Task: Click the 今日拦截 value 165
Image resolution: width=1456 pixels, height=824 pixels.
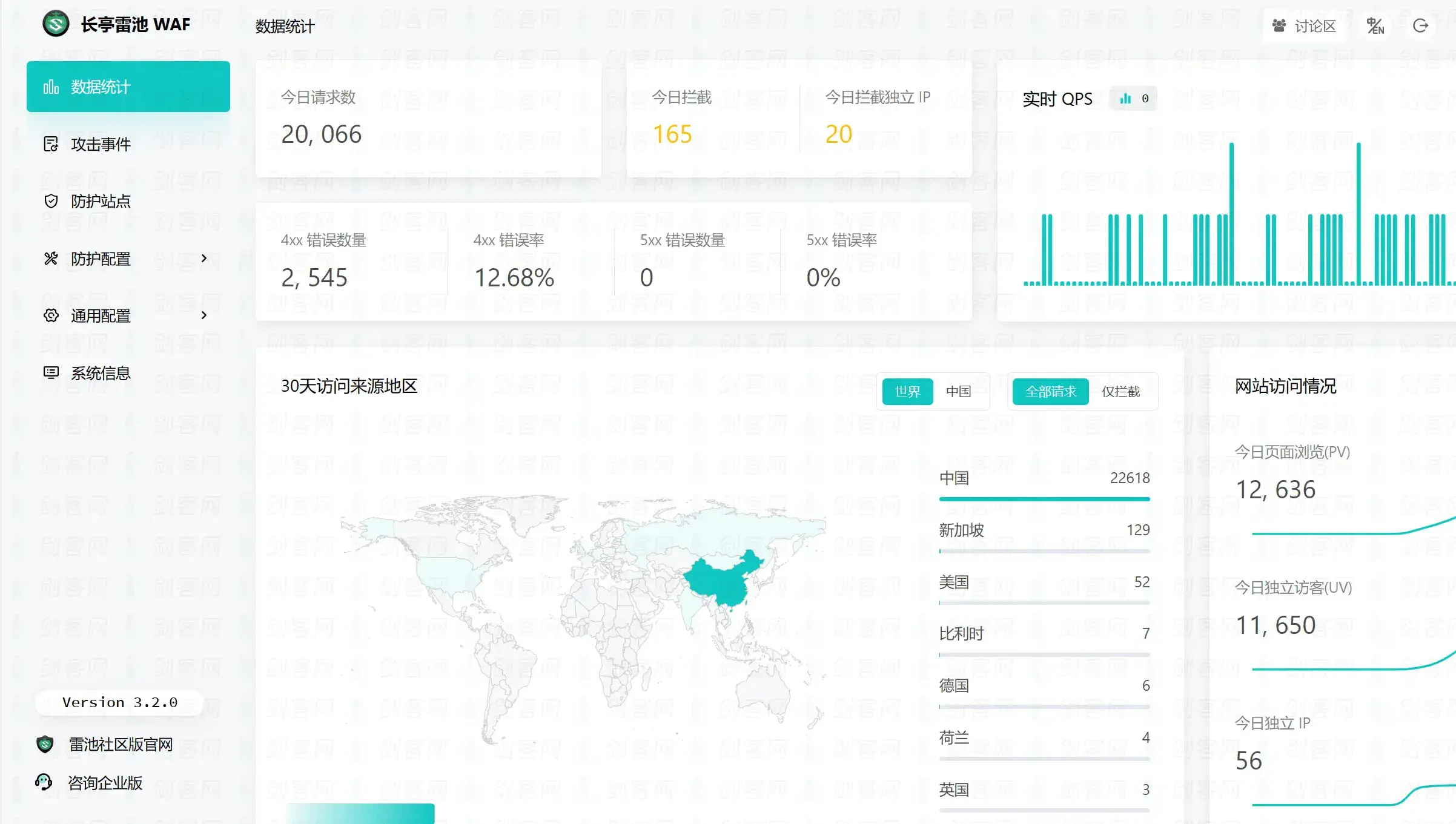Action: pos(672,134)
